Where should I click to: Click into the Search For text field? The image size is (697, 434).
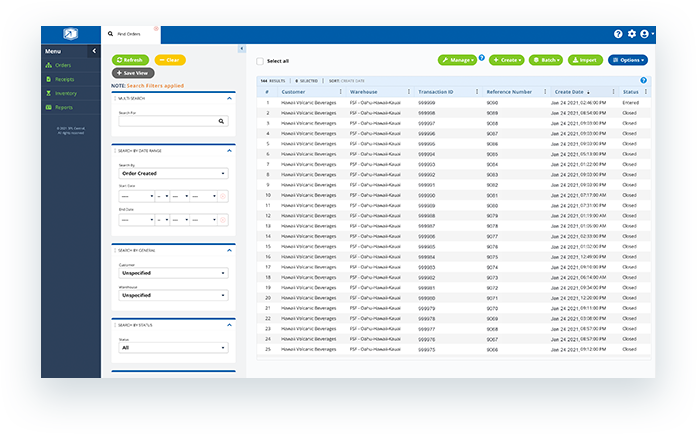tap(165, 121)
